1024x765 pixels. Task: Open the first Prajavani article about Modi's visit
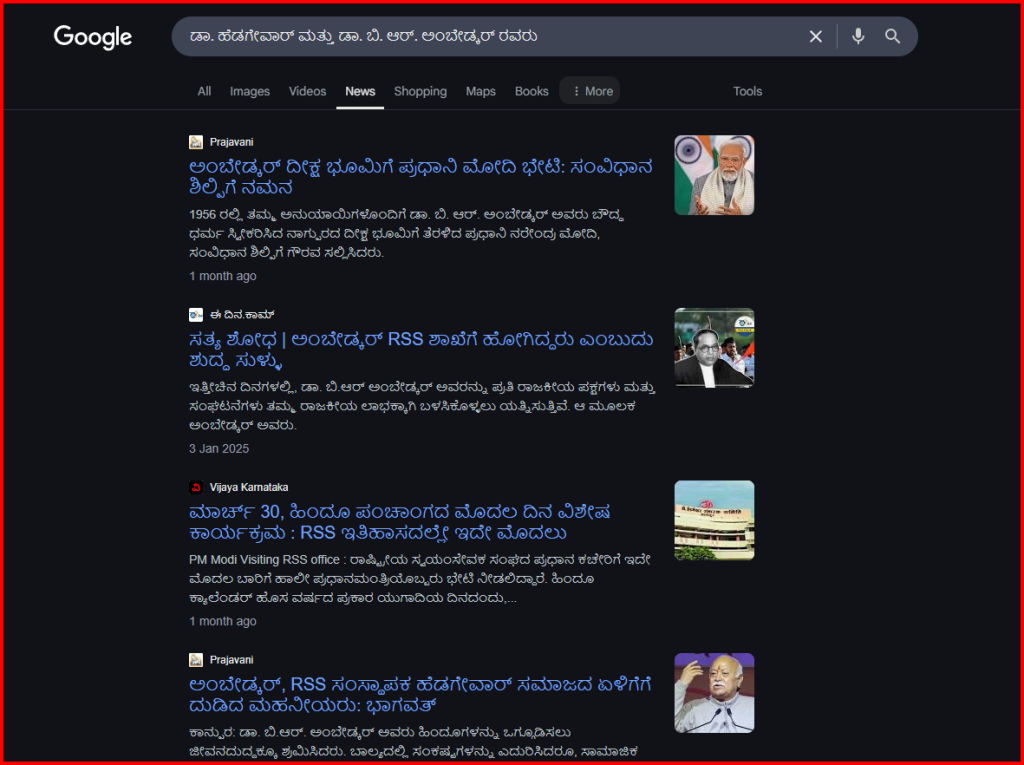420,177
